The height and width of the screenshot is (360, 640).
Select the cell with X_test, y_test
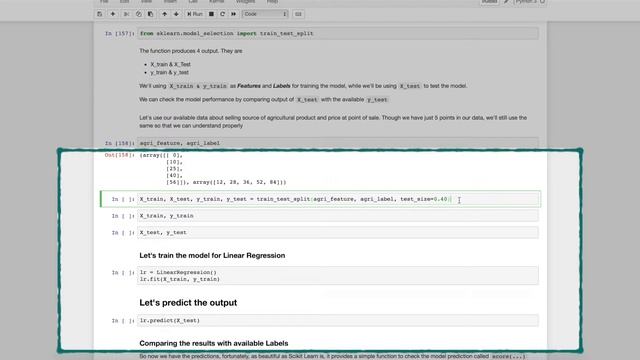coord(338,232)
